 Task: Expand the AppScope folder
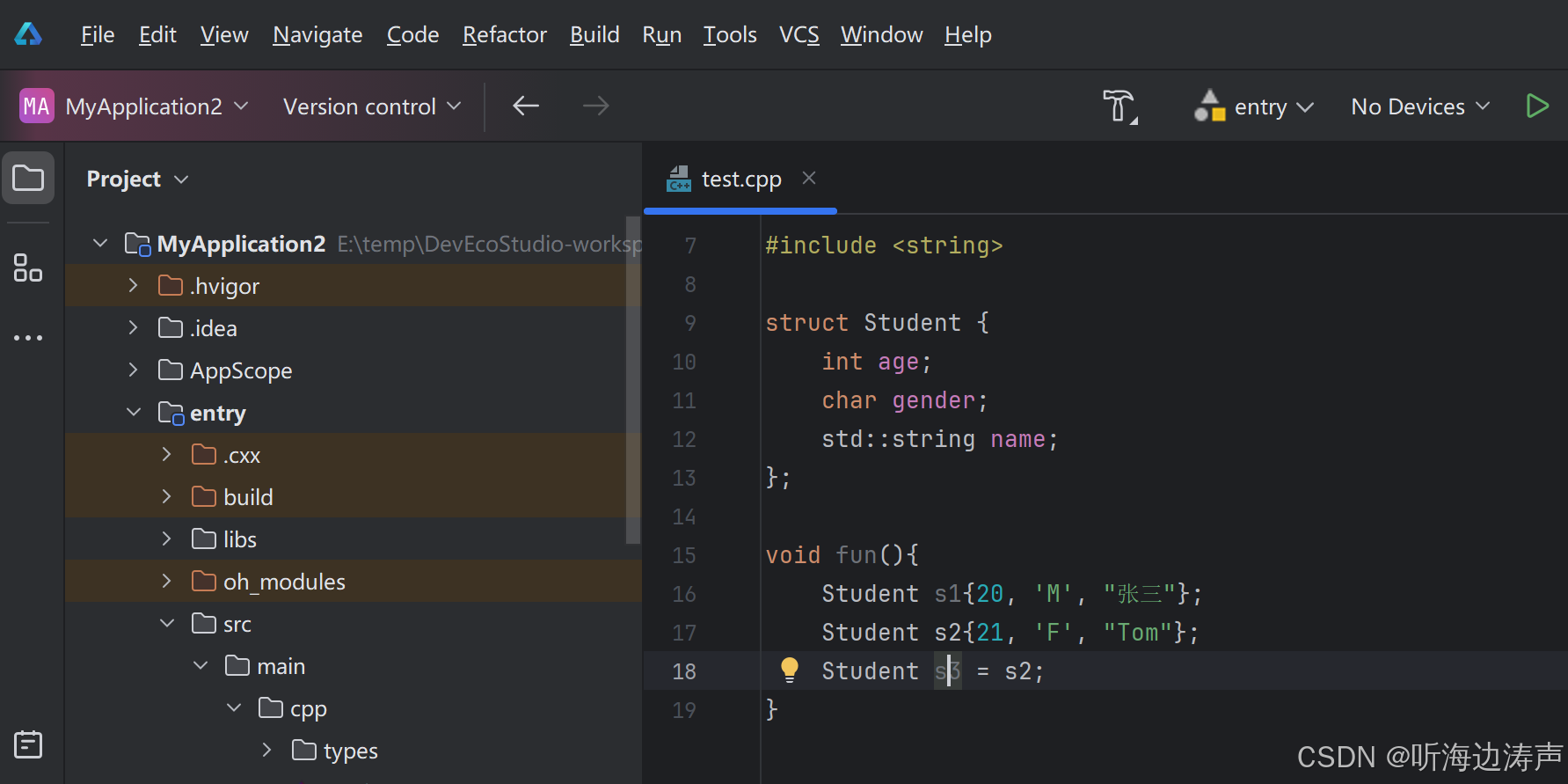(134, 370)
